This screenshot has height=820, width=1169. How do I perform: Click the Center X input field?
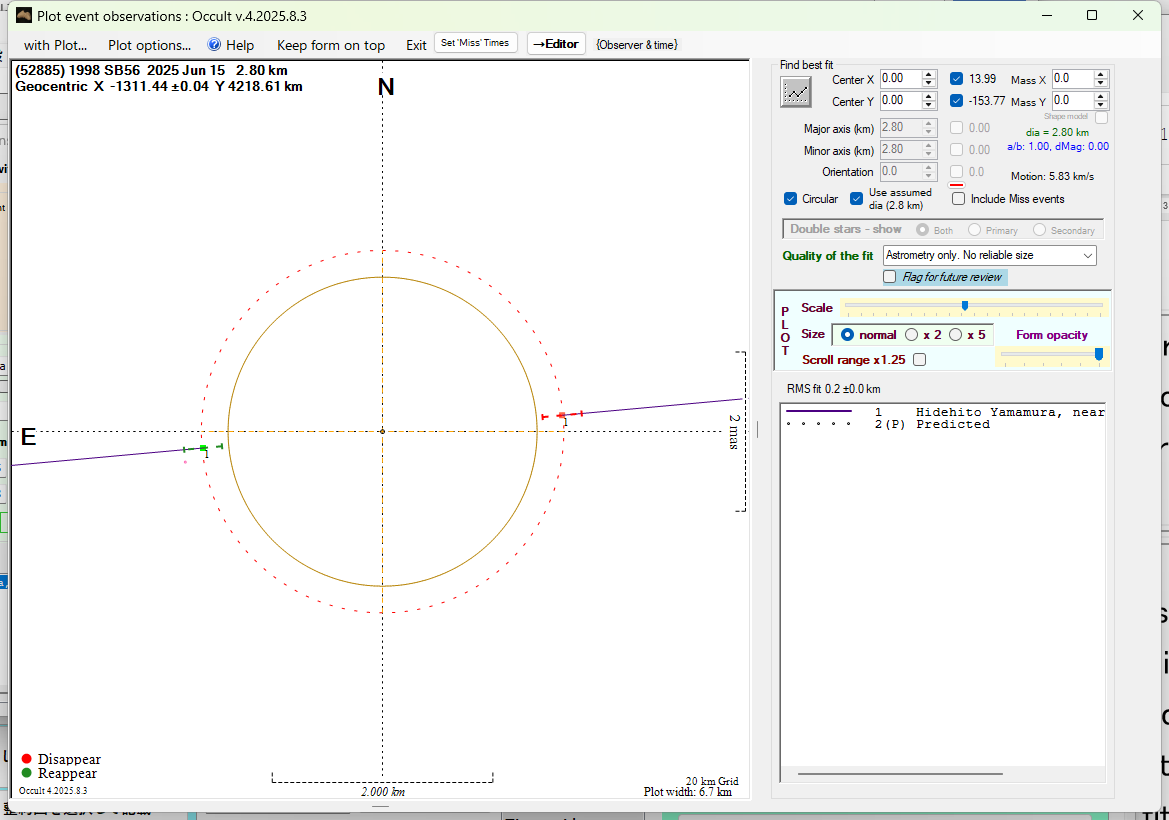click(x=900, y=78)
